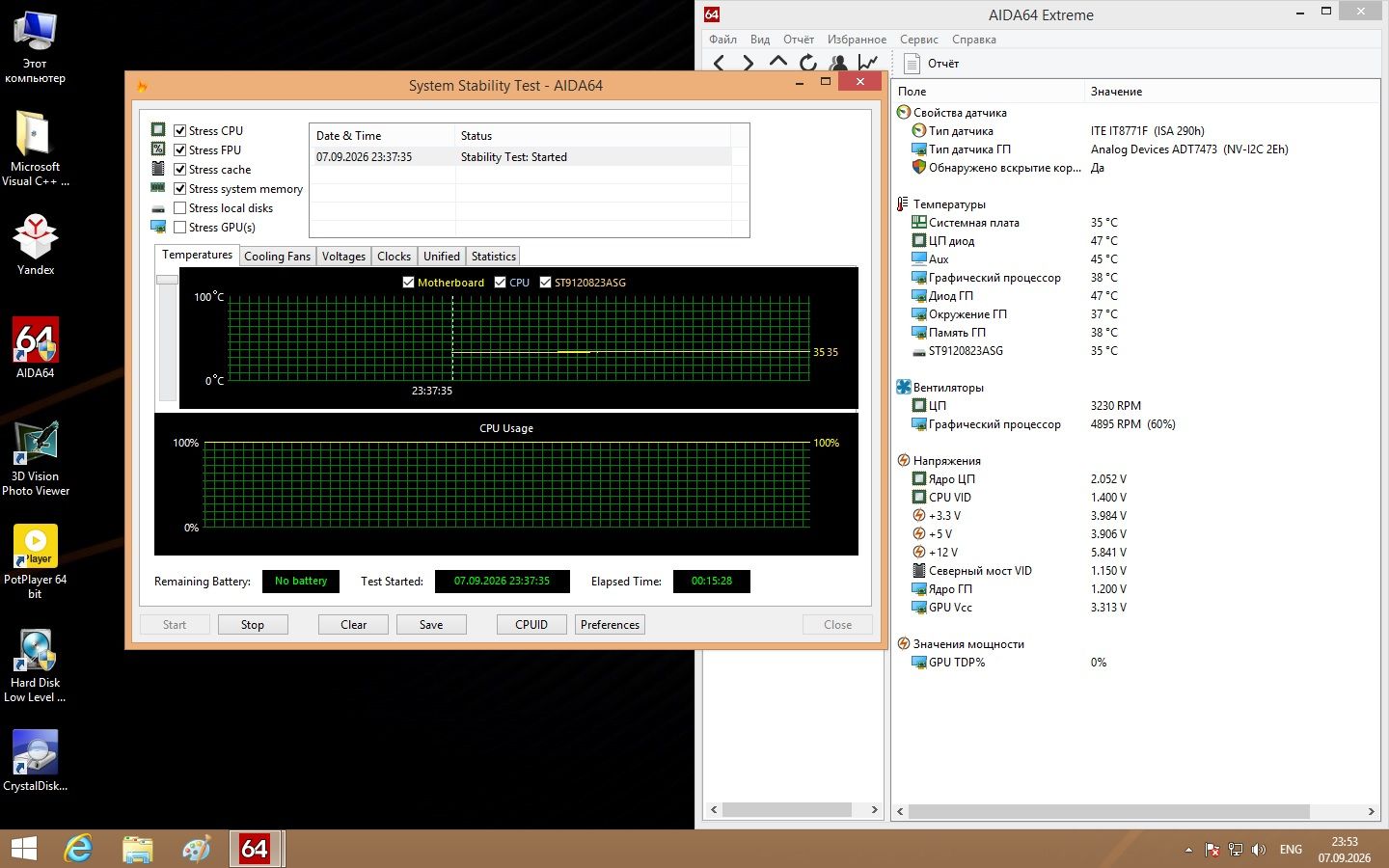
Task: Open the Избранное menu
Action: [x=857, y=40]
